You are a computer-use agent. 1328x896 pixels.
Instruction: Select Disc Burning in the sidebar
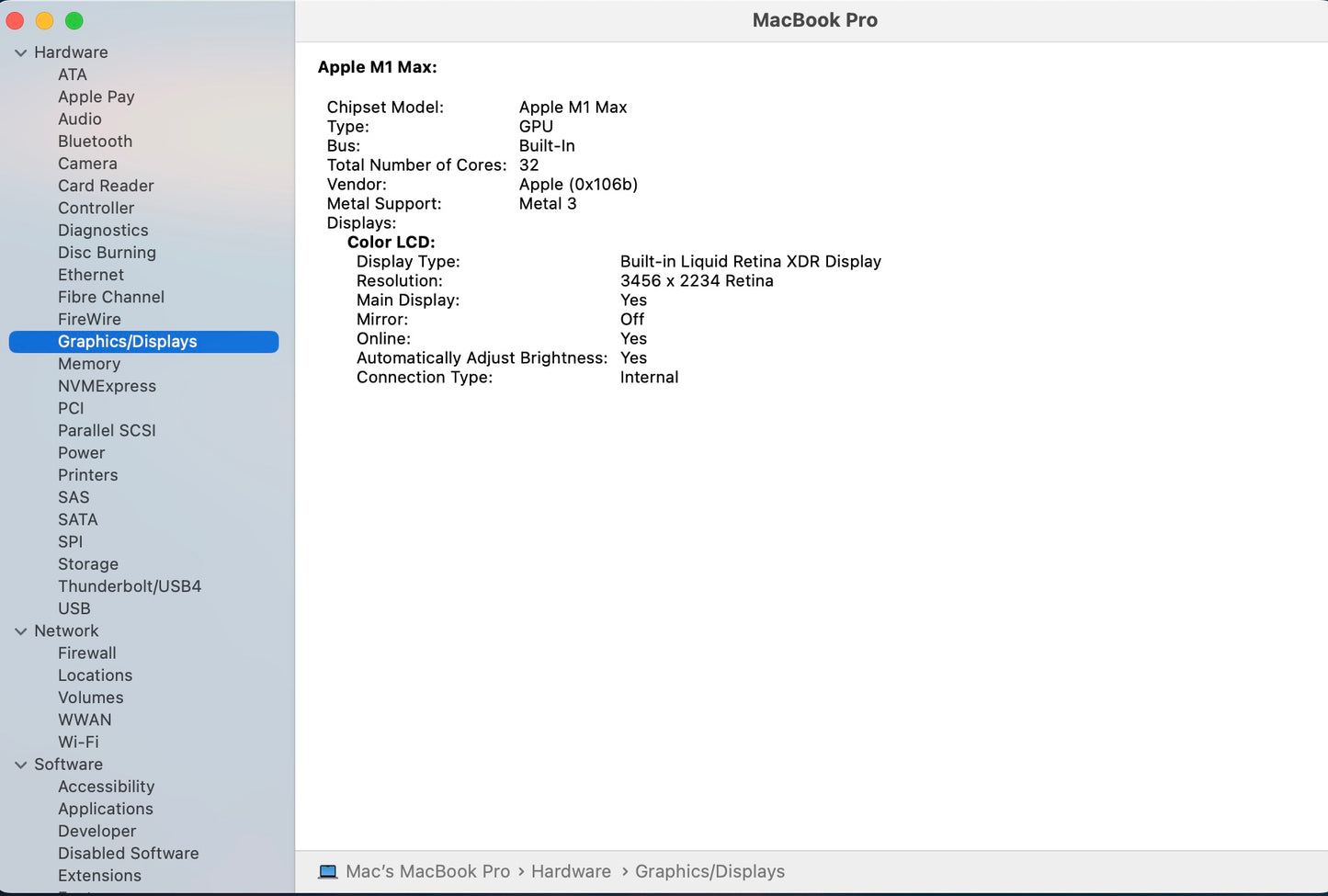pyautogui.click(x=107, y=253)
